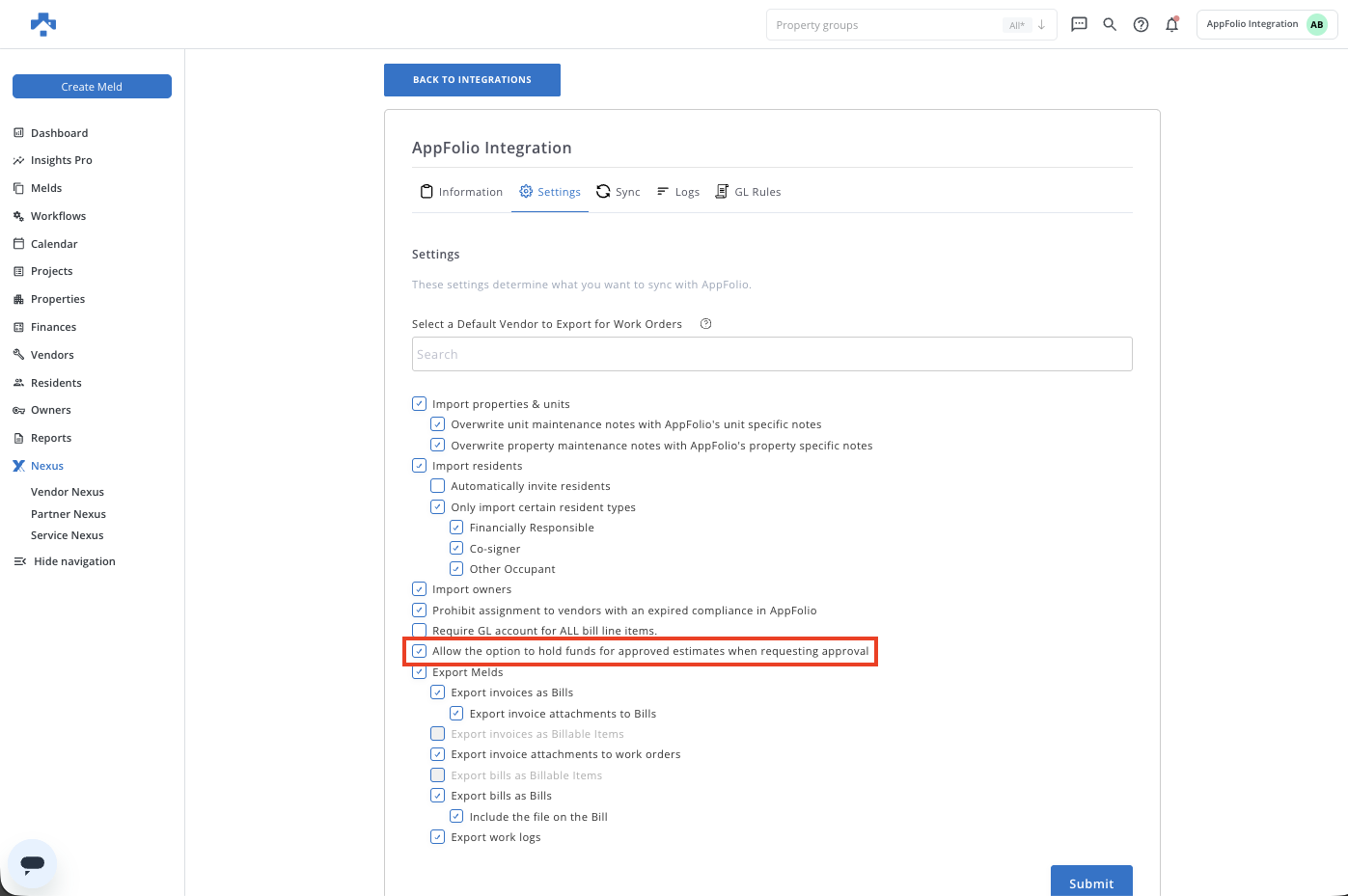Screen dimensions: 1348x896
Task: Open the Vendor Nexus link
Action: pyautogui.click(x=68, y=492)
